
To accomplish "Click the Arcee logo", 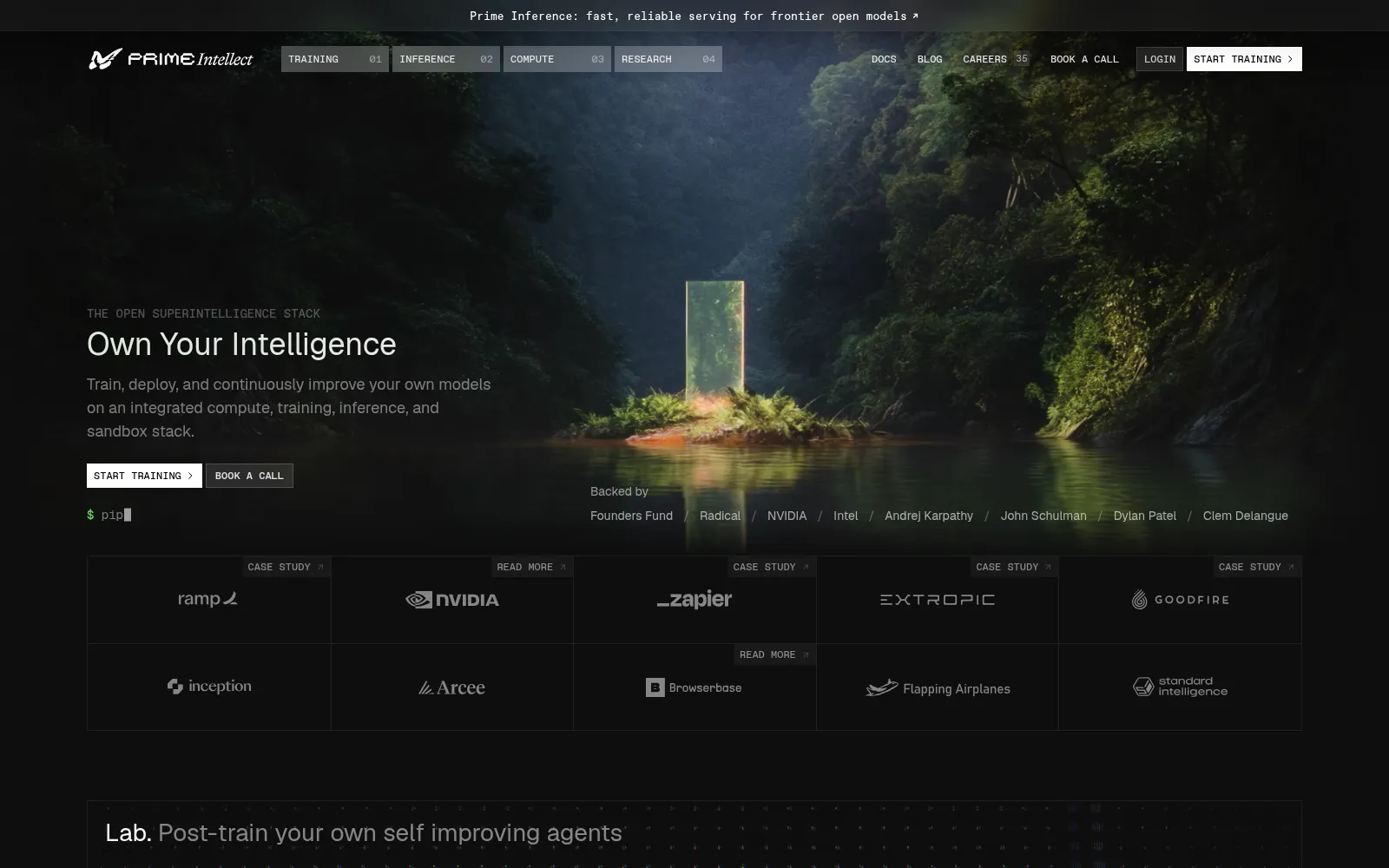I will click(x=451, y=687).
